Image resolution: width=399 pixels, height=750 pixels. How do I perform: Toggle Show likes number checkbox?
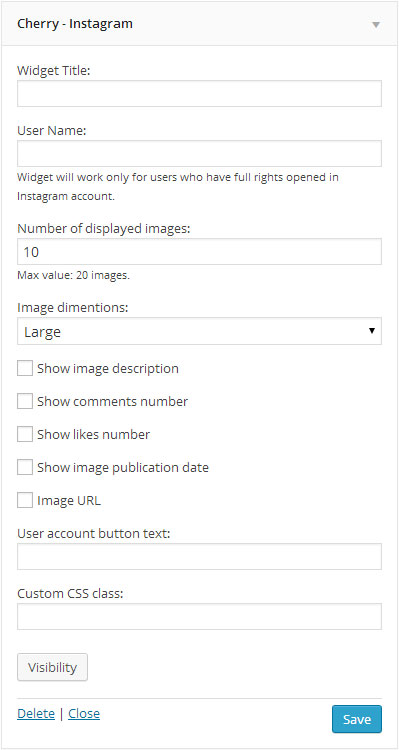25,434
